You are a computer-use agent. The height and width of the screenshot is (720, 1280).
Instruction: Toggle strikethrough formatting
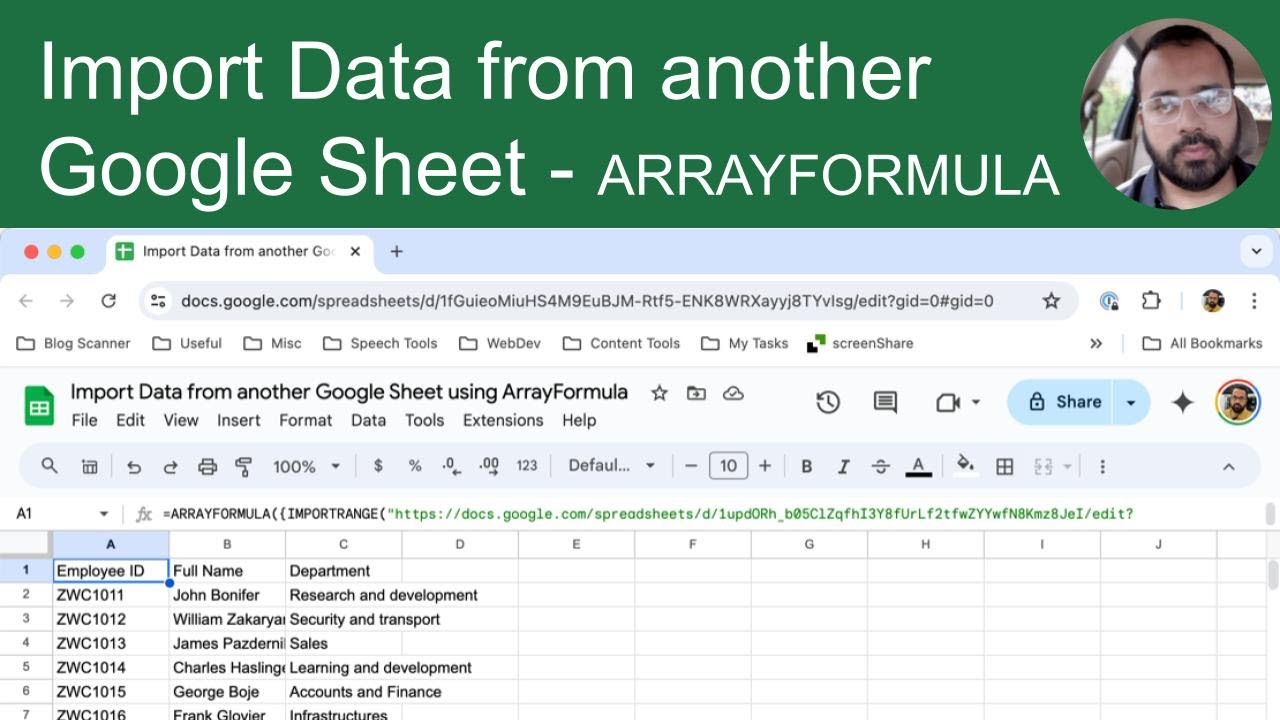[x=881, y=466]
